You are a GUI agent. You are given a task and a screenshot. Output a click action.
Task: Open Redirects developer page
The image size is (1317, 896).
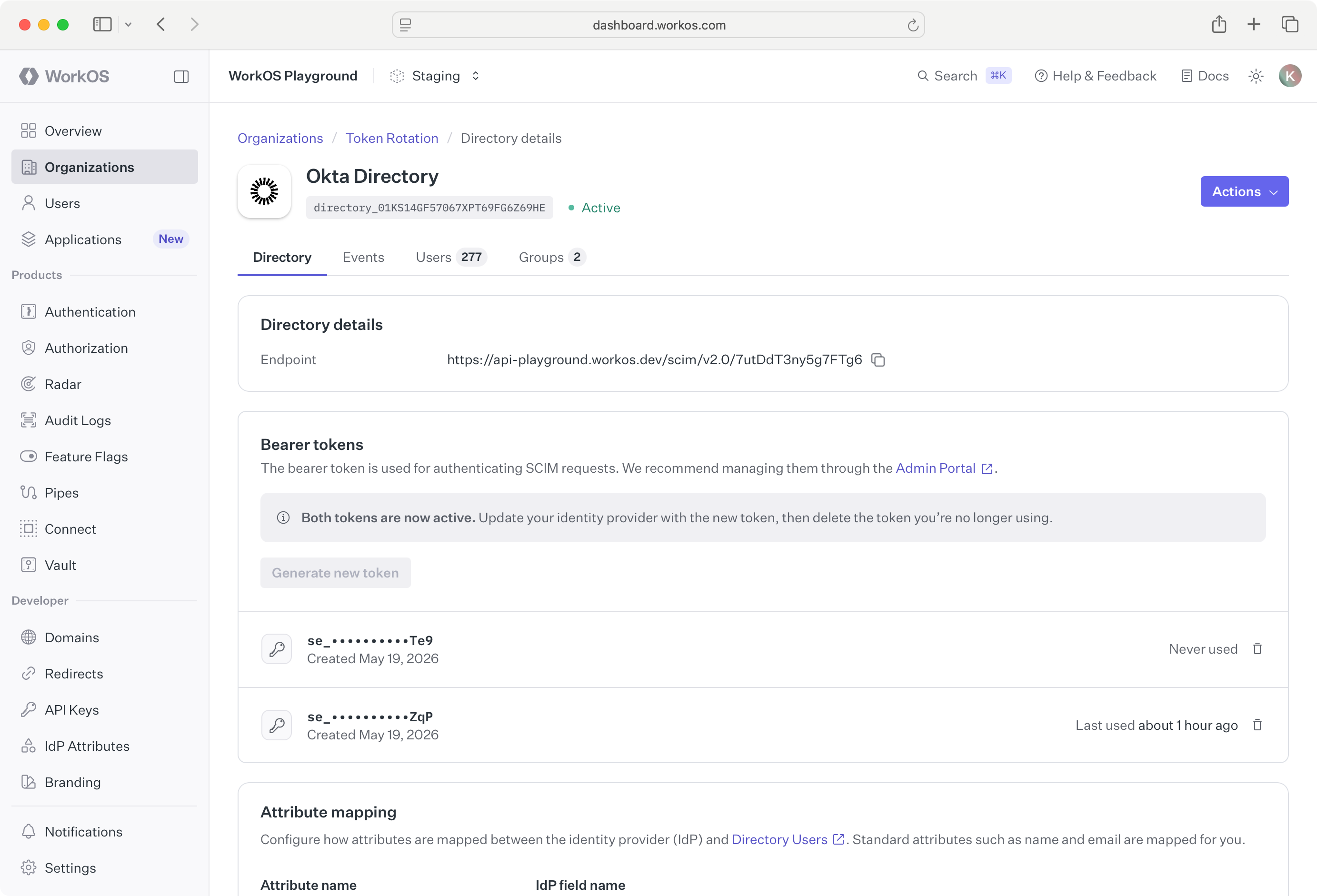(x=104, y=674)
